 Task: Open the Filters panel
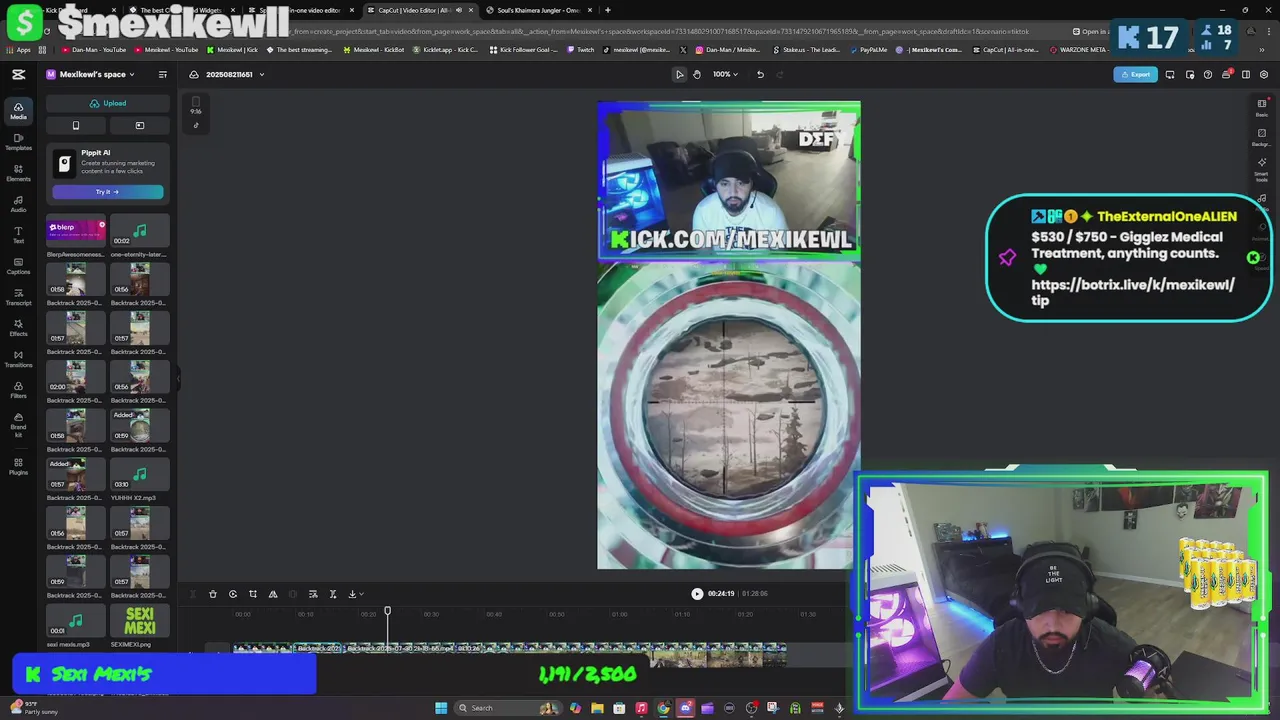pyautogui.click(x=18, y=390)
